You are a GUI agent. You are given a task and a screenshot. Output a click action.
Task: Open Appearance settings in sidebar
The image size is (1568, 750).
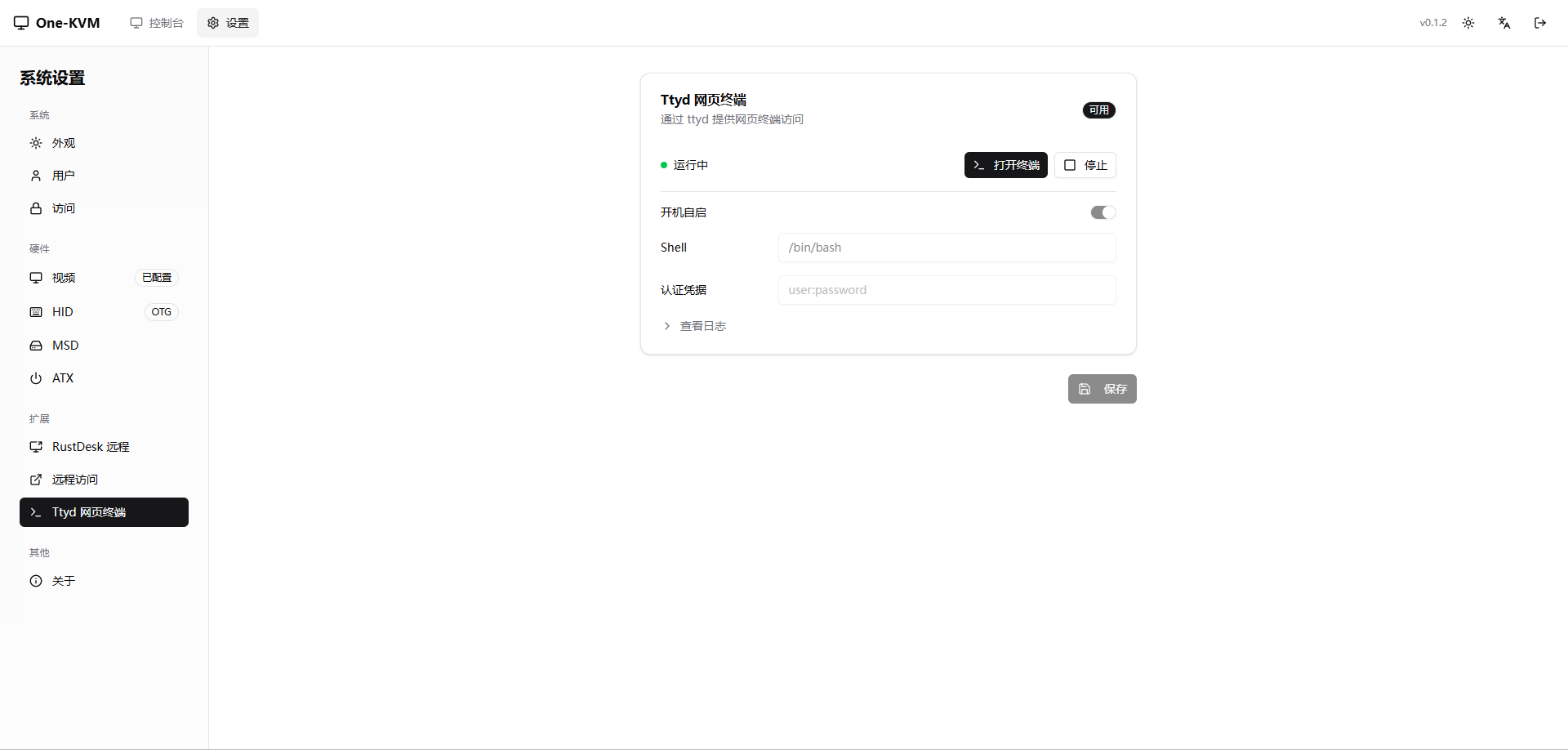click(64, 143)
